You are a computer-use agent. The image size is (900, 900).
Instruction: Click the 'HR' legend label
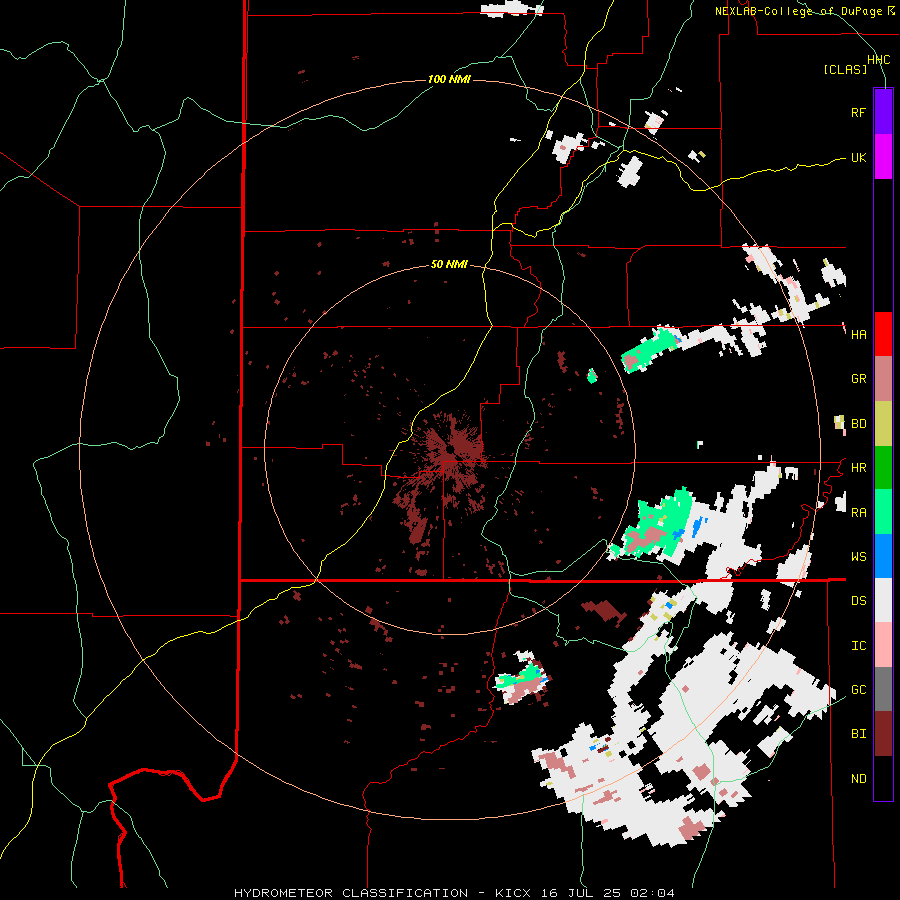[858, 468]
